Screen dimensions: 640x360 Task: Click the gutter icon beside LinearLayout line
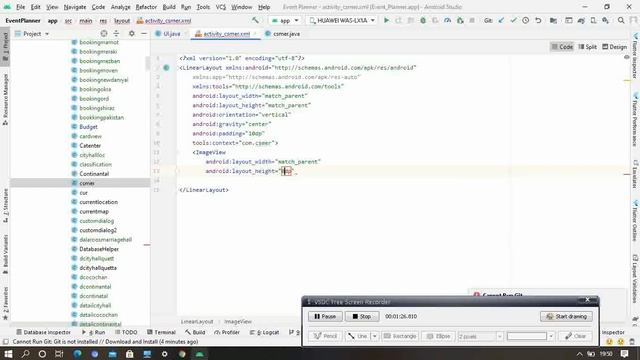pos(166,68)
